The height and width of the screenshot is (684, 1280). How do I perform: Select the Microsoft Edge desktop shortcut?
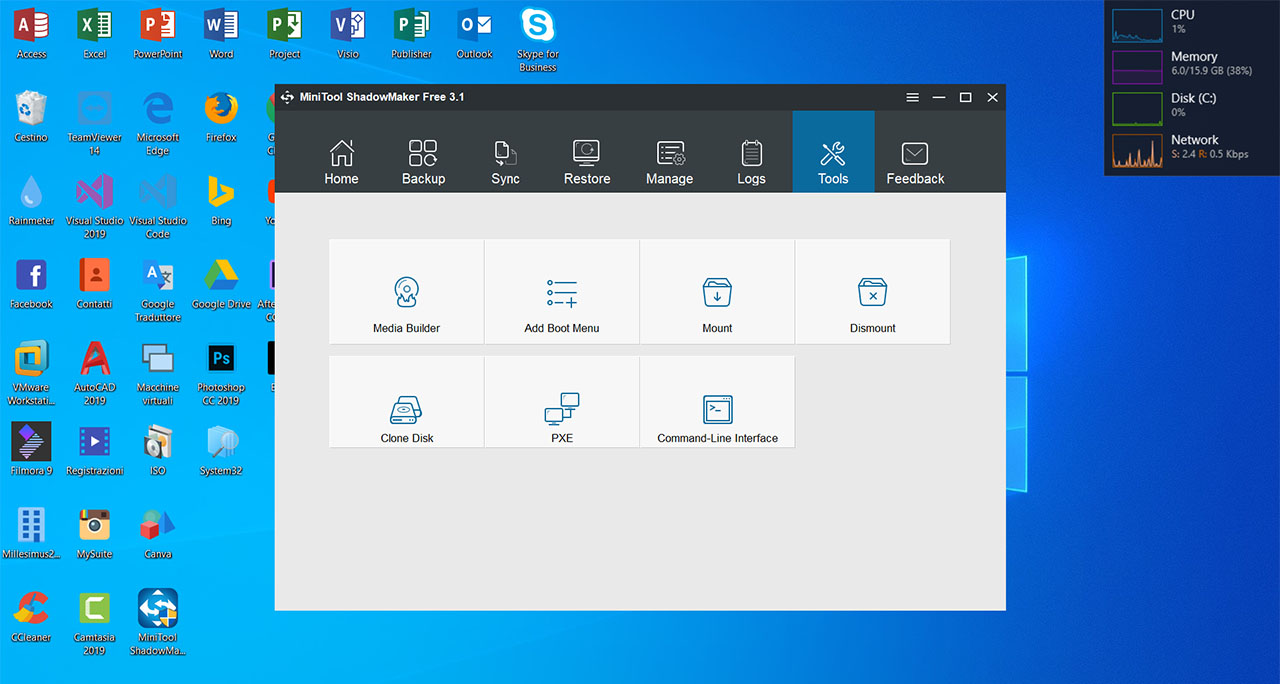(x=158, y=123)
